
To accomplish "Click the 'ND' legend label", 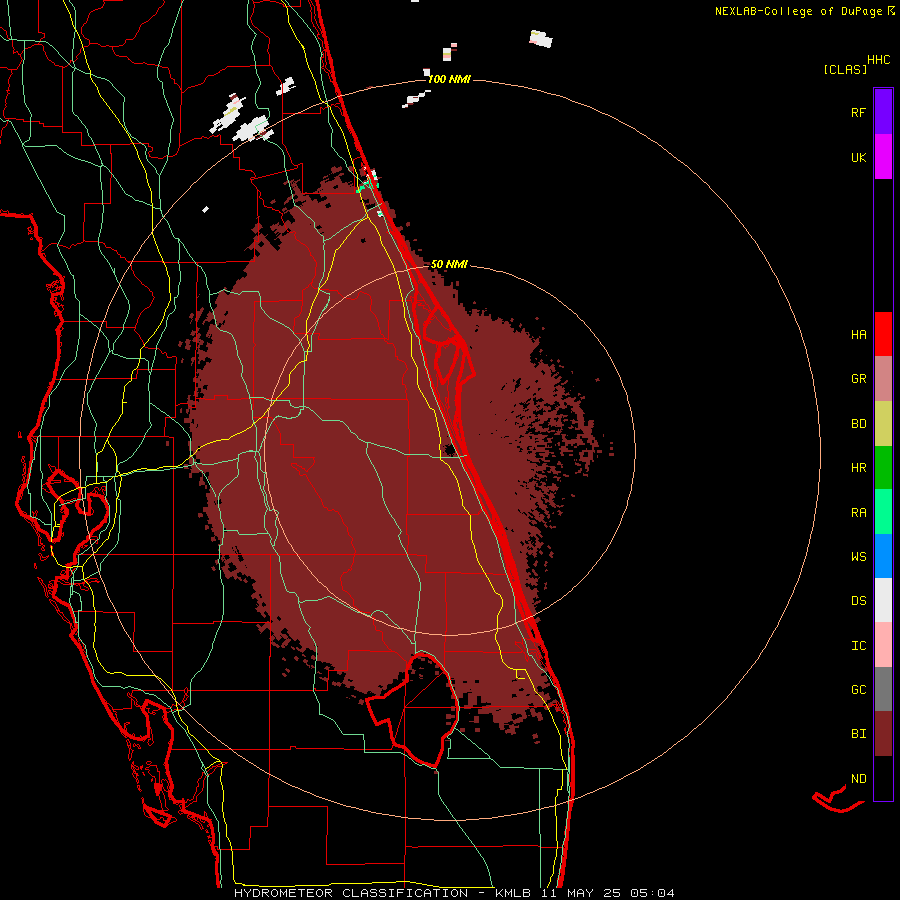I will 858,779.
